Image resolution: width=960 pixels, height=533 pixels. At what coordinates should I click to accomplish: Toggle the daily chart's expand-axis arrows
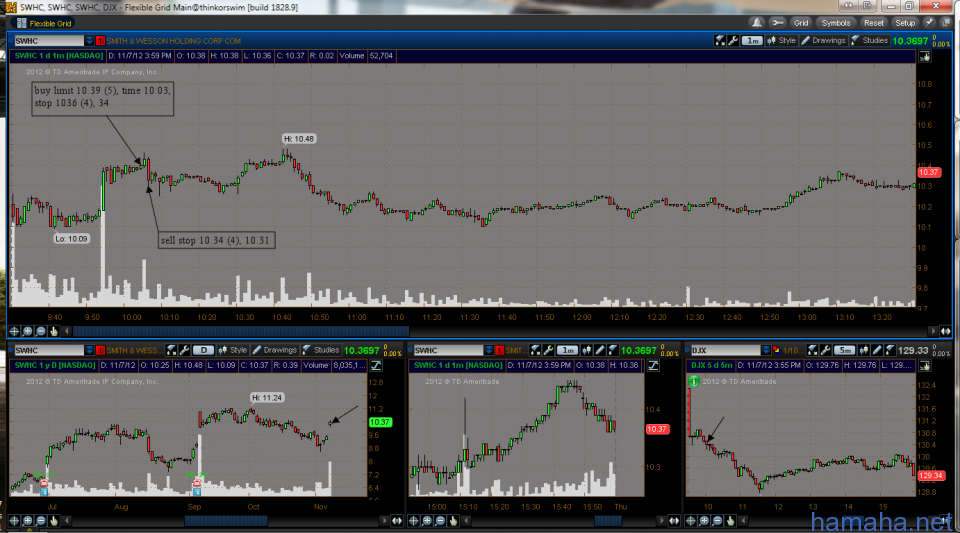coord(397,521)
